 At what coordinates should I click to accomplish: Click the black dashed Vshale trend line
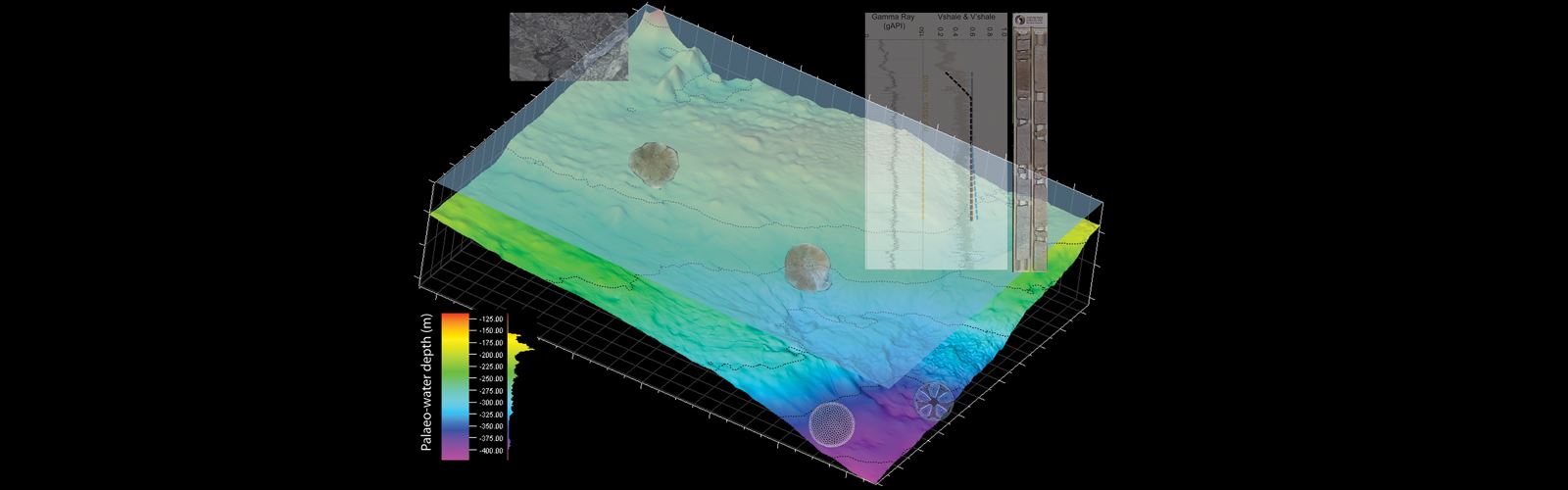click(x=967, y=147)
